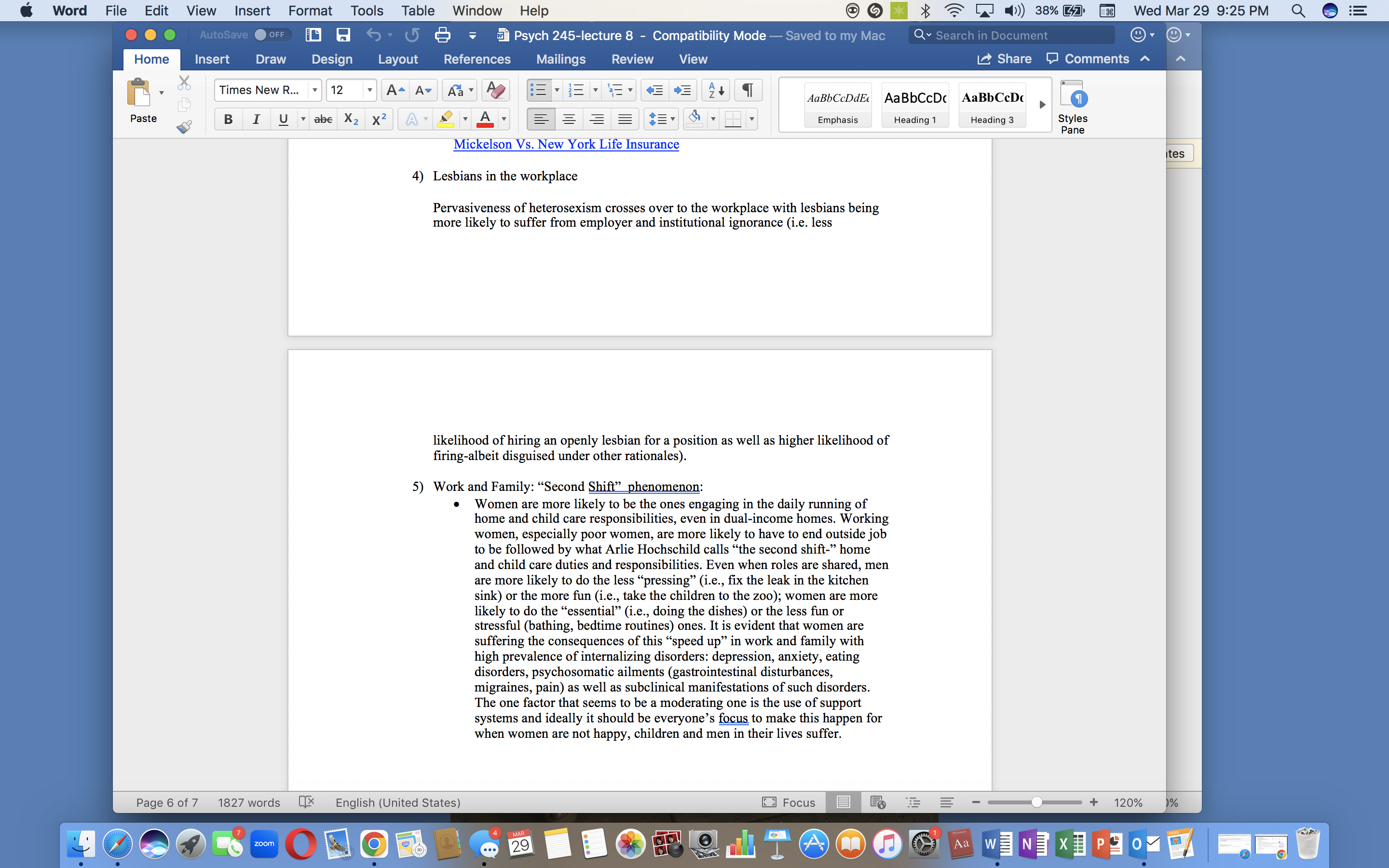Toggle Bold formatting button
Viewport: 1389px width, 868px height.
pos(228,120)
